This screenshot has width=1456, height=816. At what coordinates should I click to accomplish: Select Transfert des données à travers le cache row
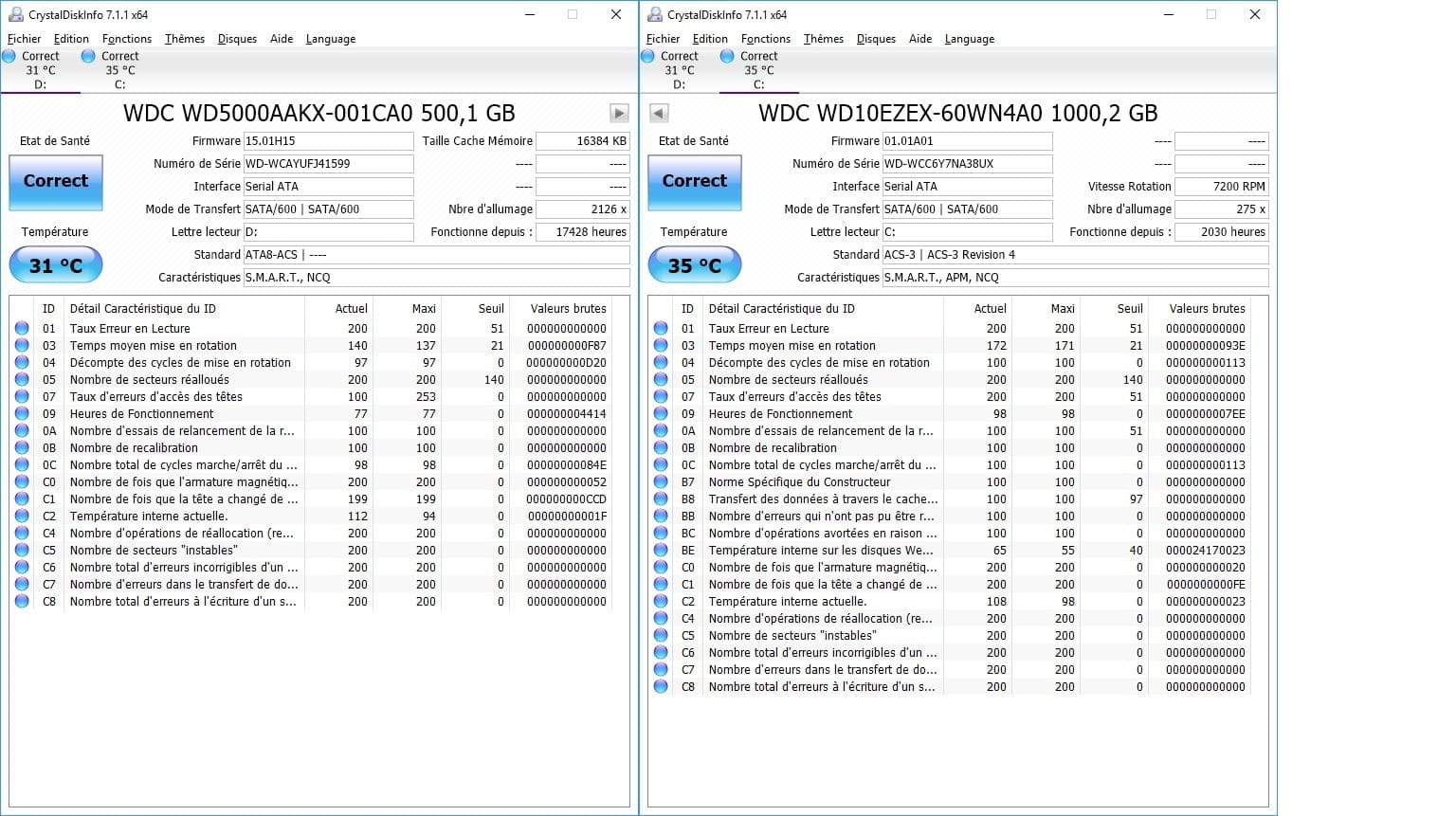click(x=950, y=499)
